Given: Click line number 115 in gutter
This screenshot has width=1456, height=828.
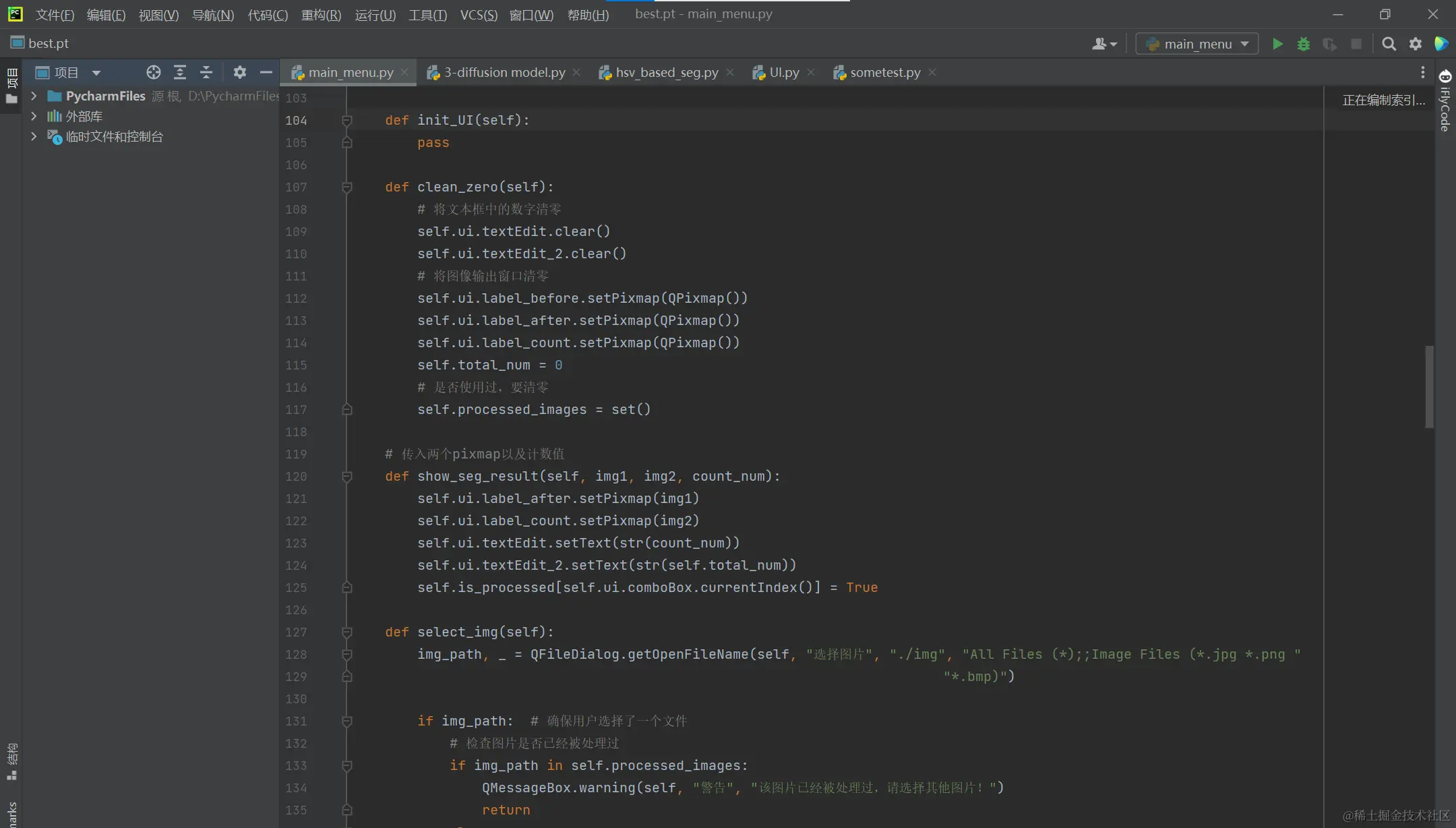Looking at the screenshot, I should [x=296, y=365].
